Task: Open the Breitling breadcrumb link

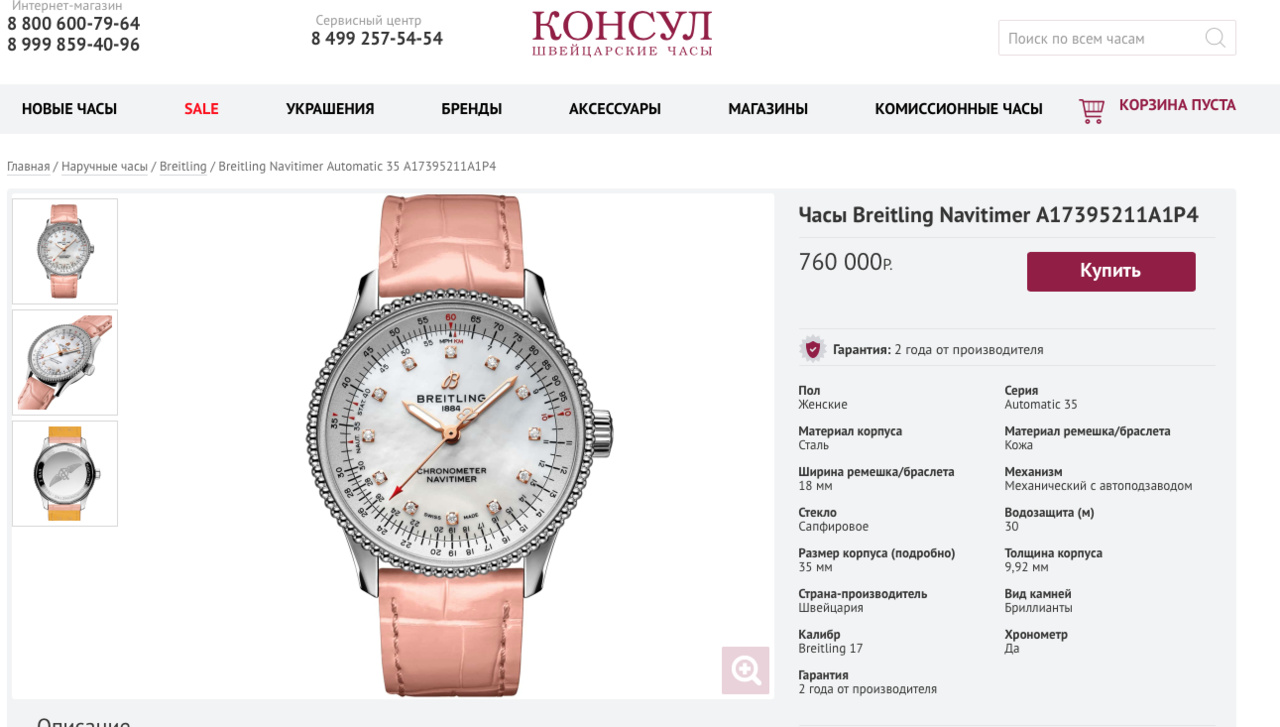Action: click(183, 166)
